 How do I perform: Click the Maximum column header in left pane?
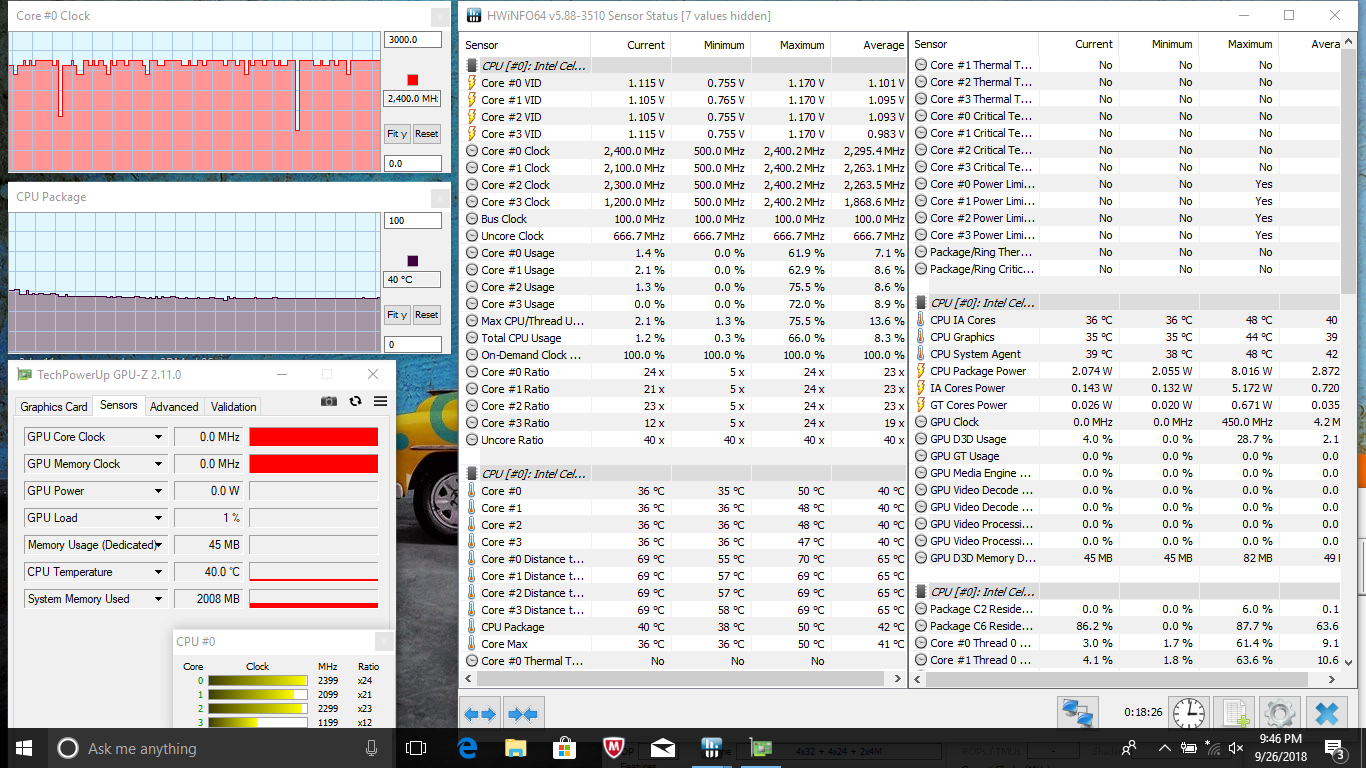790,45
